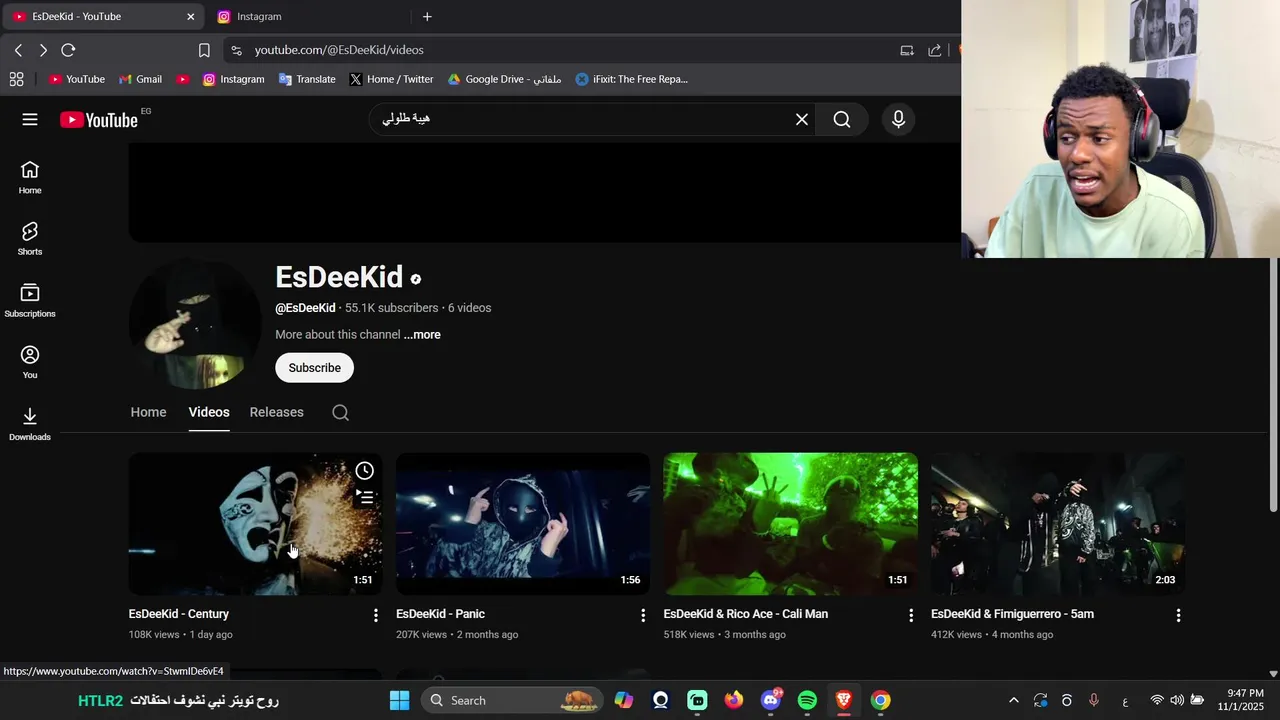Play the 5am video thumbnail

(1058, 524)
